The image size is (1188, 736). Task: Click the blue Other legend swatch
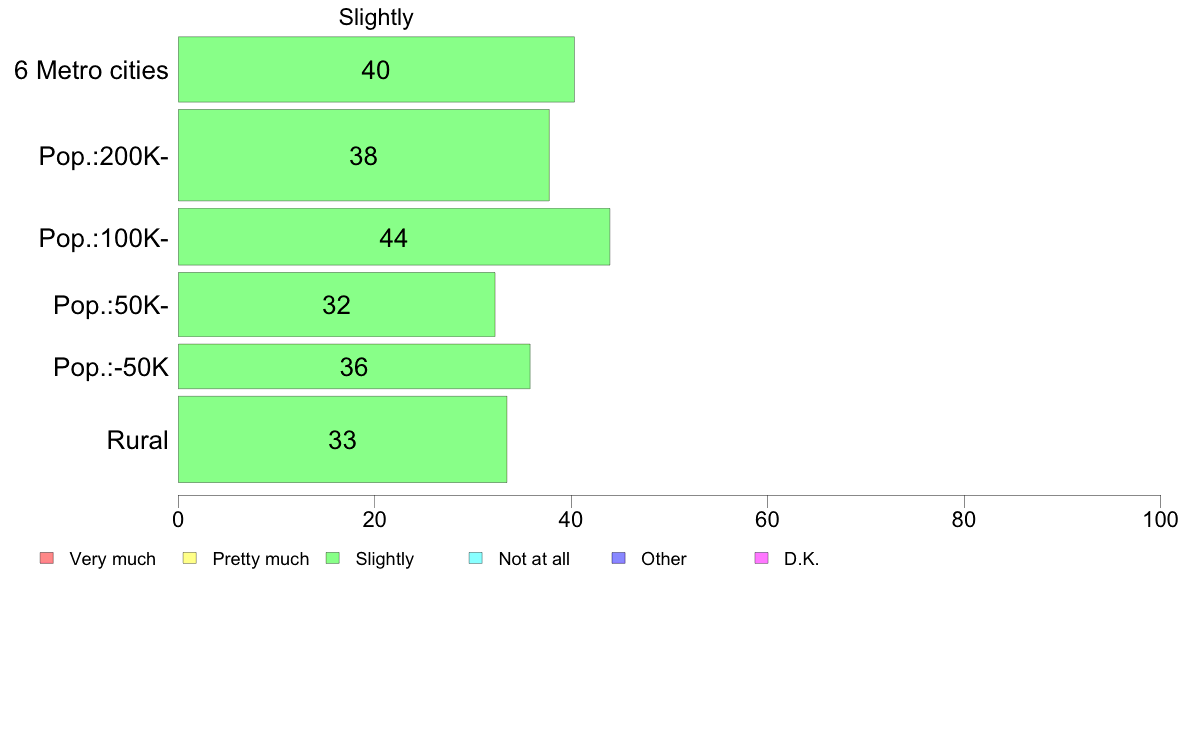tap(618, 559)
